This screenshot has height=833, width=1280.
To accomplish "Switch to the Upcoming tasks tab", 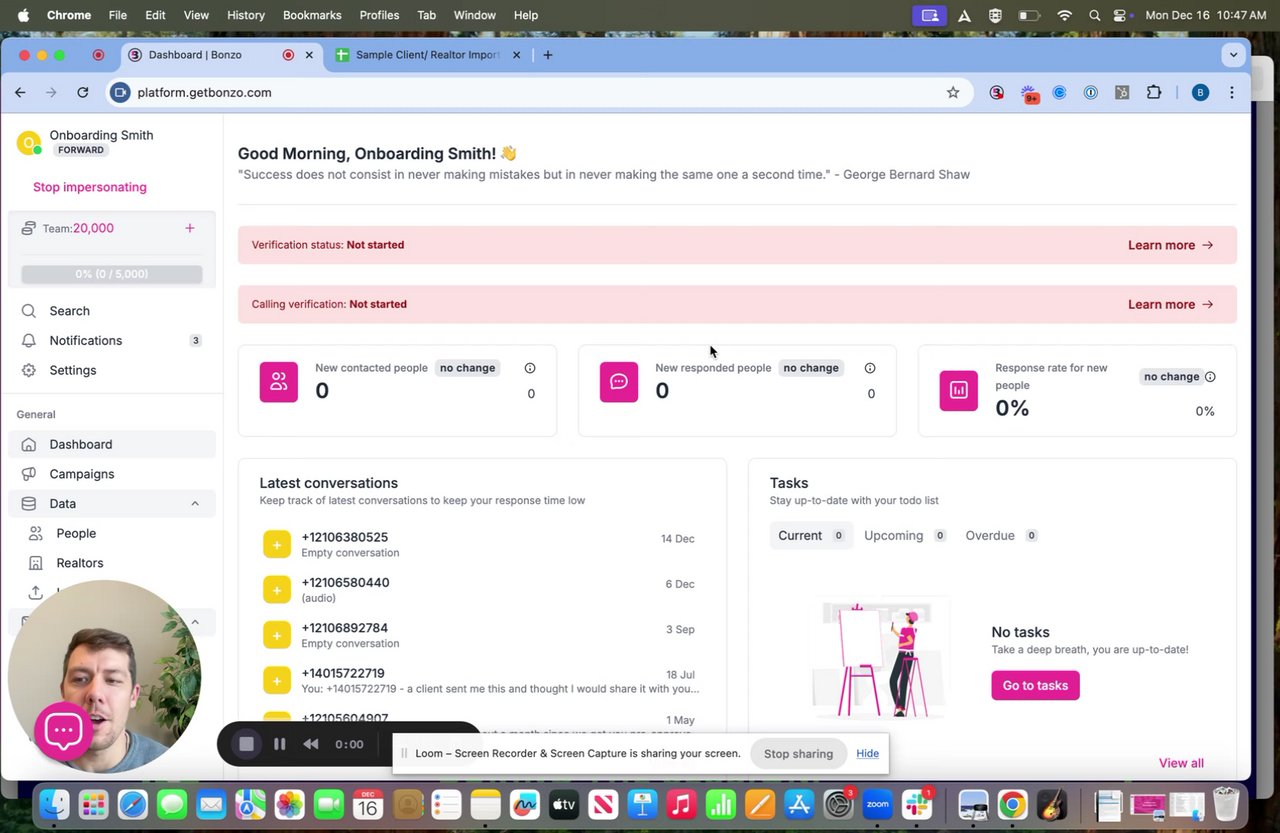I will tap(904, 535).
